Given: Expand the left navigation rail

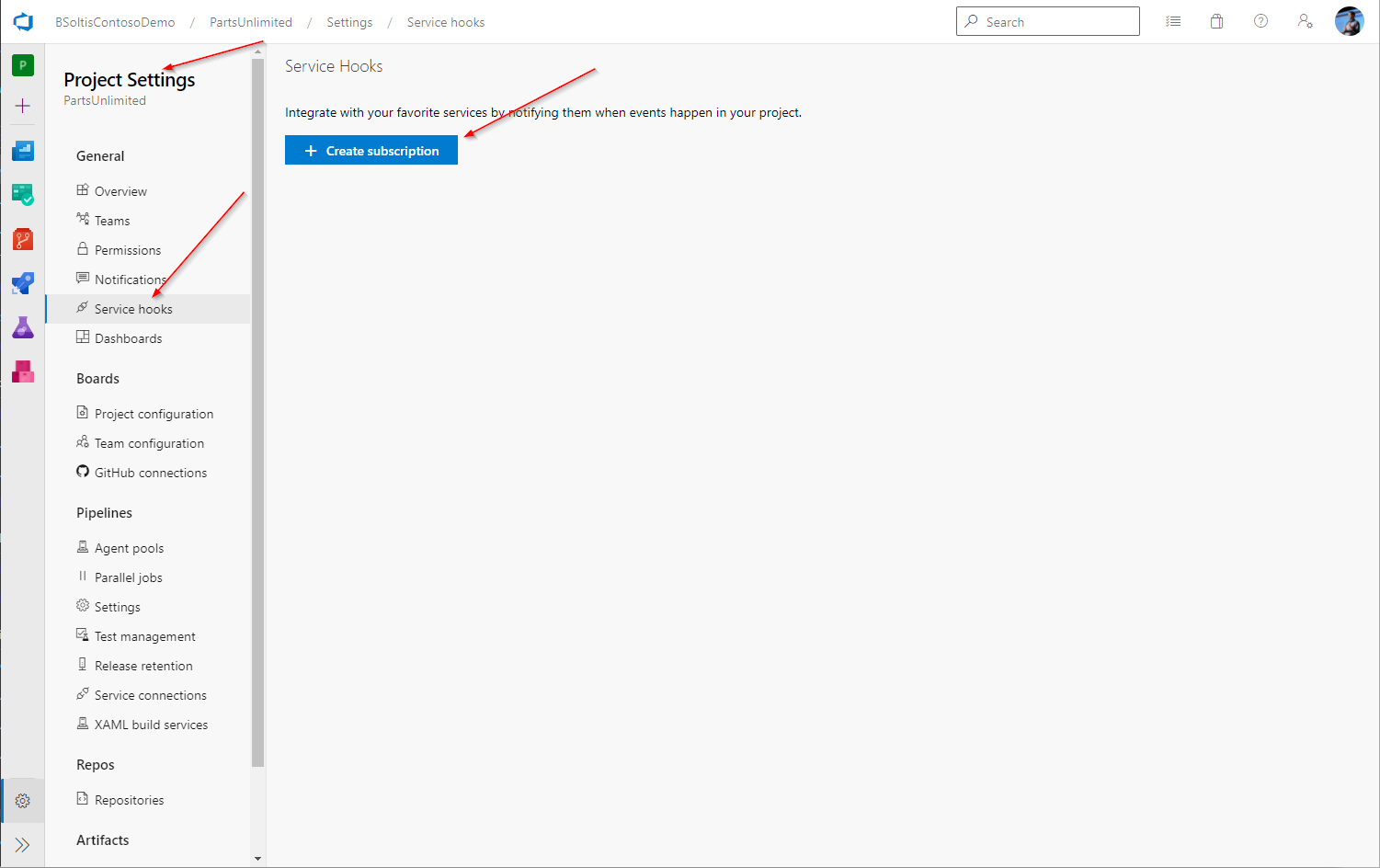Looking at the screenshot, I should [23, 845].
